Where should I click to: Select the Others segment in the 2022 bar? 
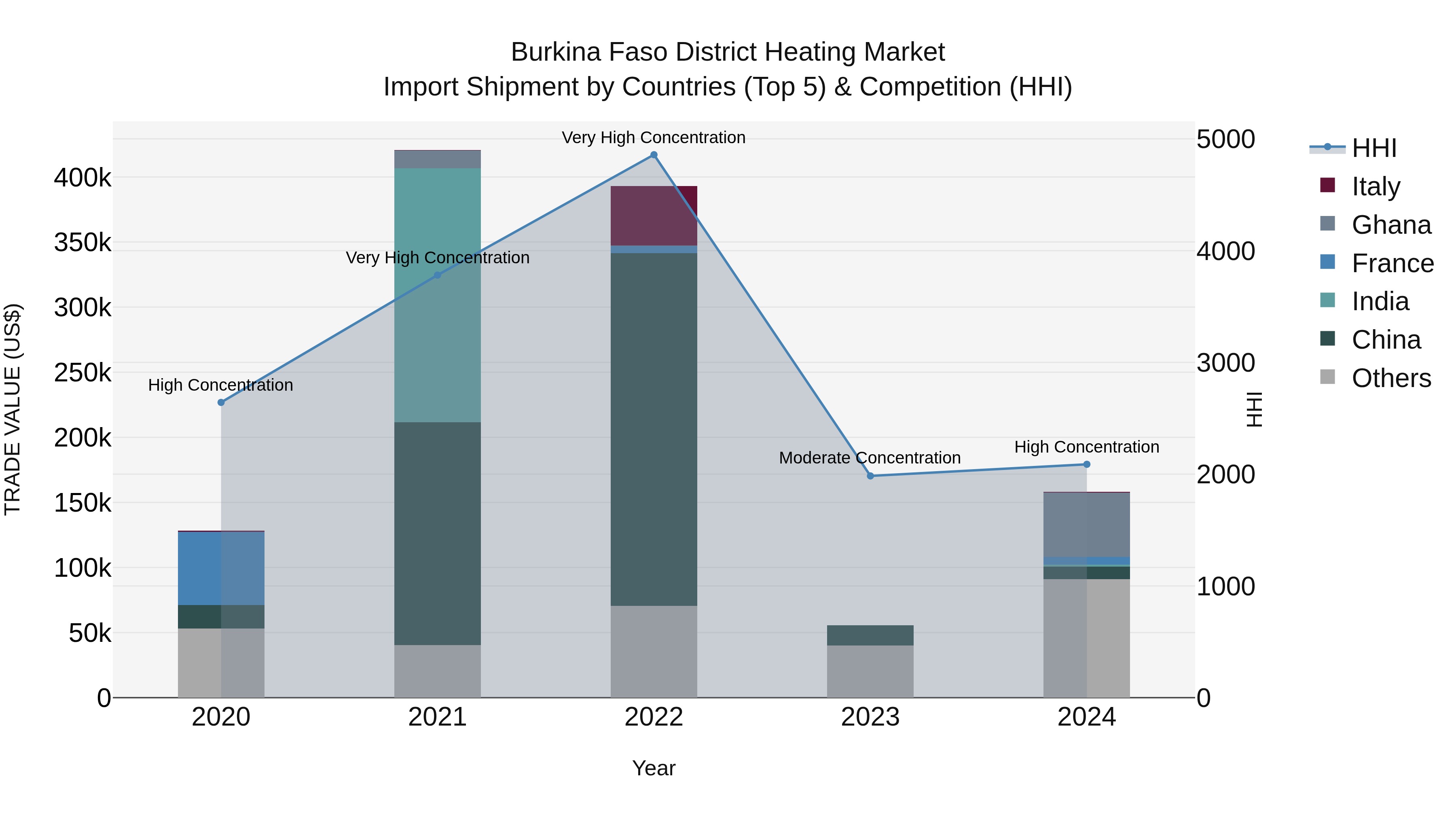[x=654, y=652]
